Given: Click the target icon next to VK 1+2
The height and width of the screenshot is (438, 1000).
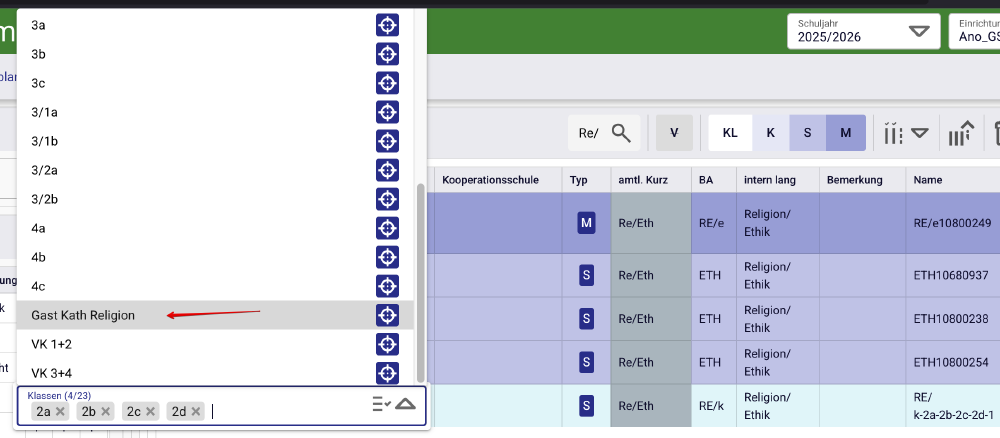Looking at the screenshot, I should point(387,344).
